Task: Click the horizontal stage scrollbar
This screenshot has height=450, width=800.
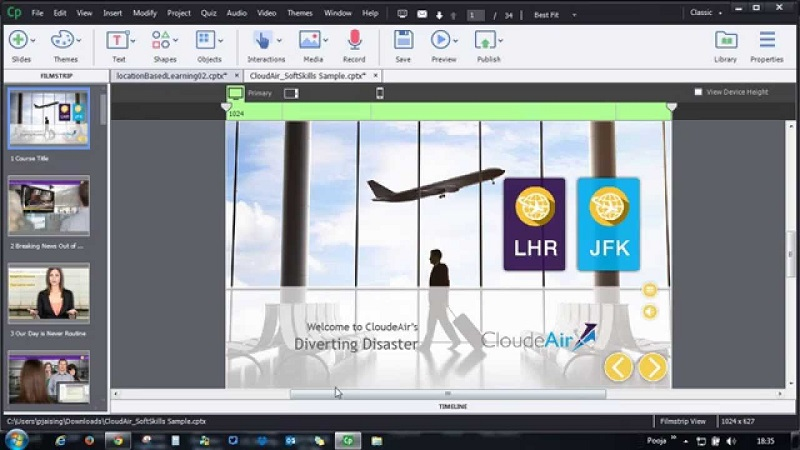Action: click(x=447, y=394)
